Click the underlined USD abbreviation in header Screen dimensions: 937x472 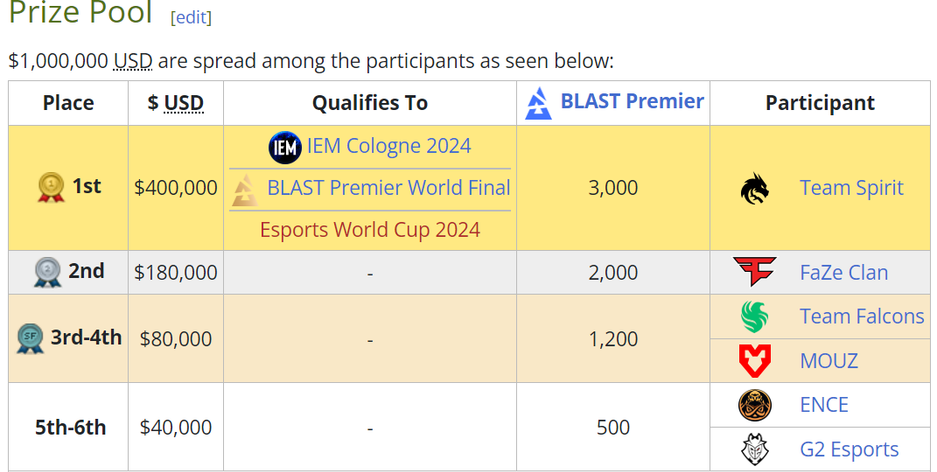184,103
